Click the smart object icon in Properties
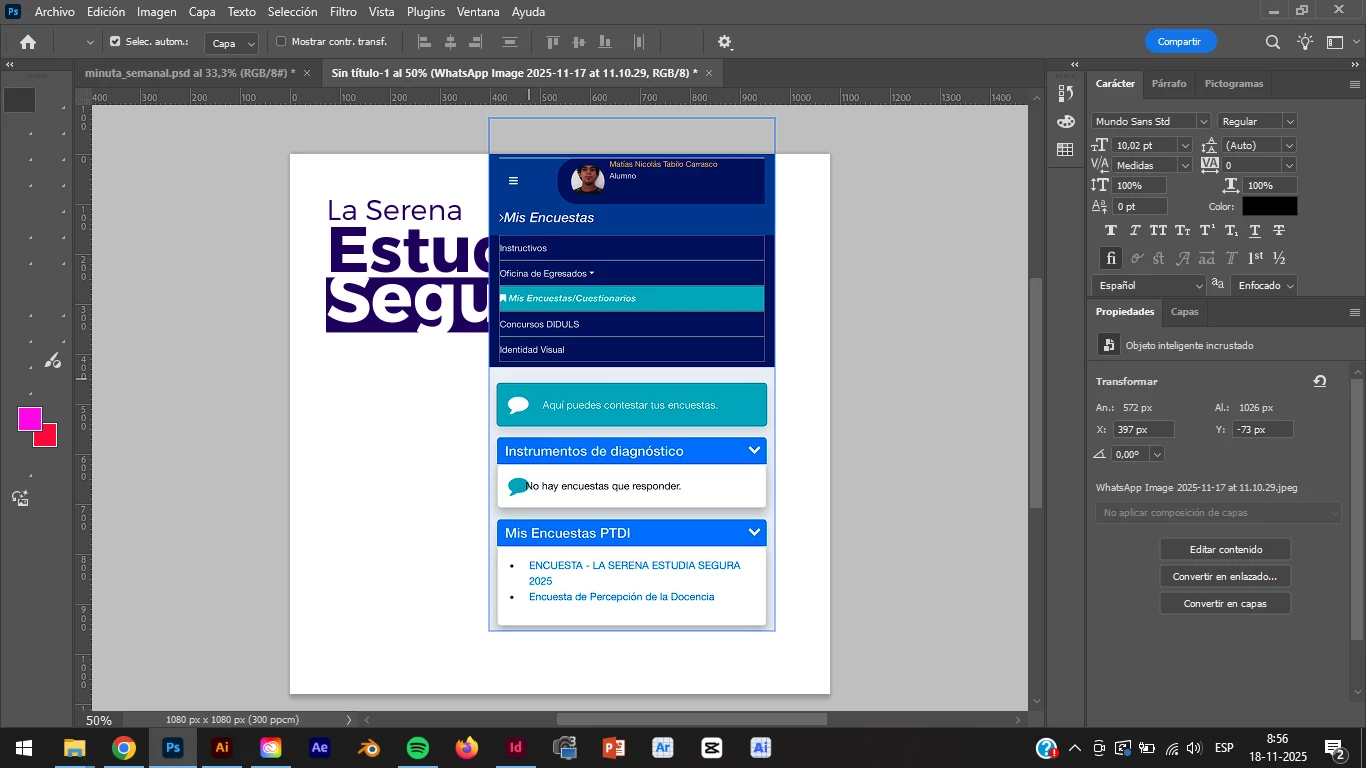 [1108, 345]
